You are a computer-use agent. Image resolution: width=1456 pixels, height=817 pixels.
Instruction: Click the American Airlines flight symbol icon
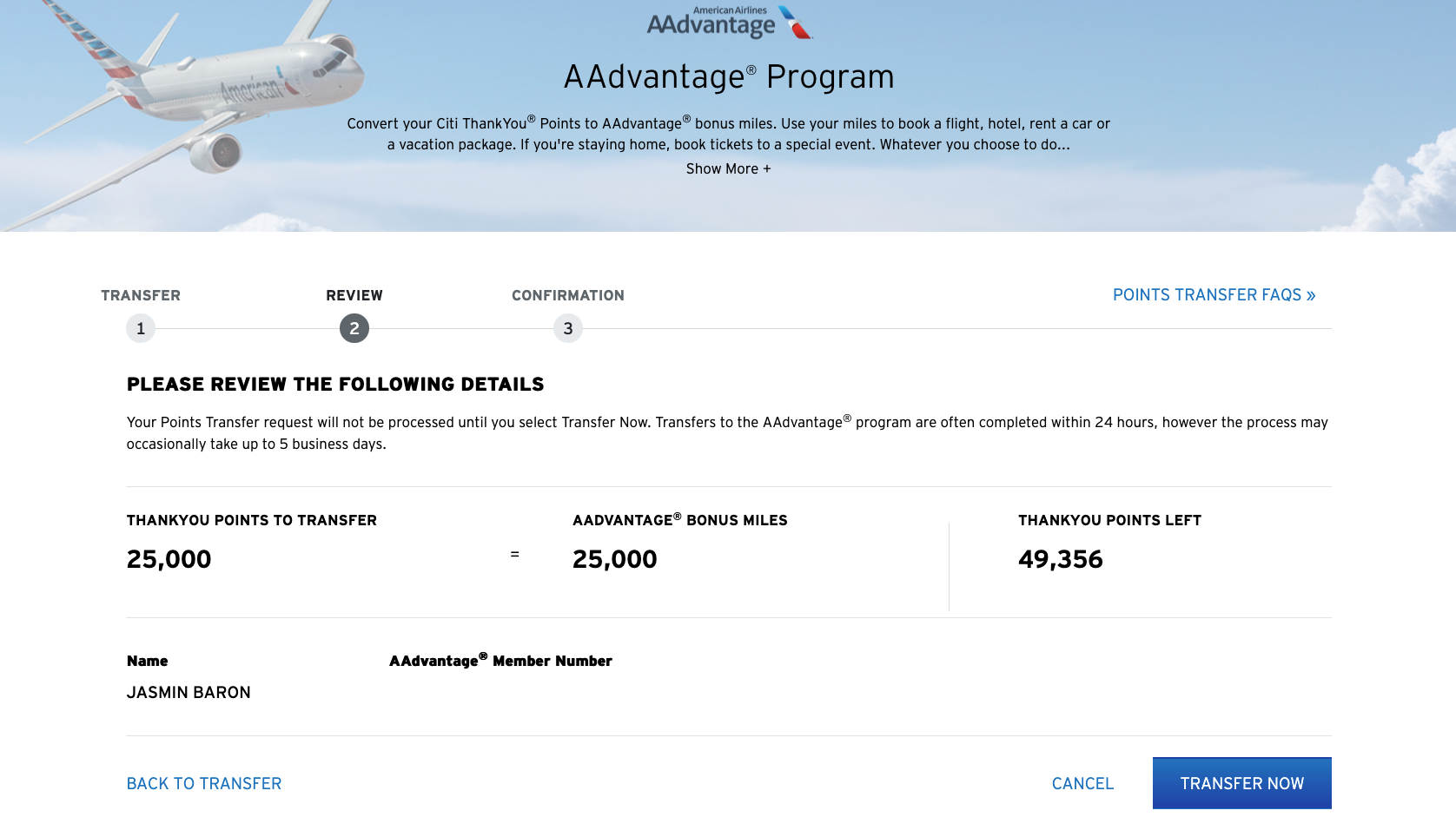coord(795,23)
